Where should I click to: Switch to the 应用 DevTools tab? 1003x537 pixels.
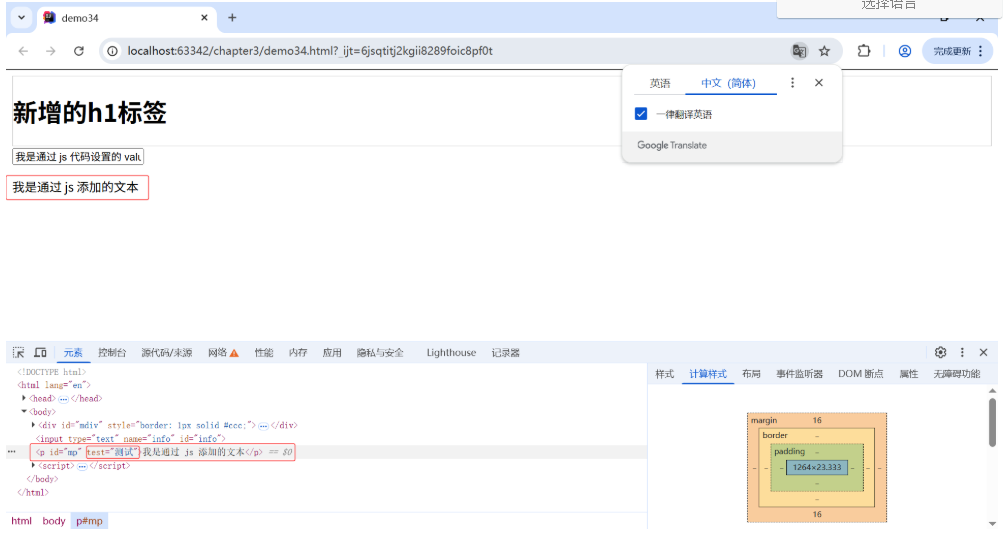[x=331, y=353]
